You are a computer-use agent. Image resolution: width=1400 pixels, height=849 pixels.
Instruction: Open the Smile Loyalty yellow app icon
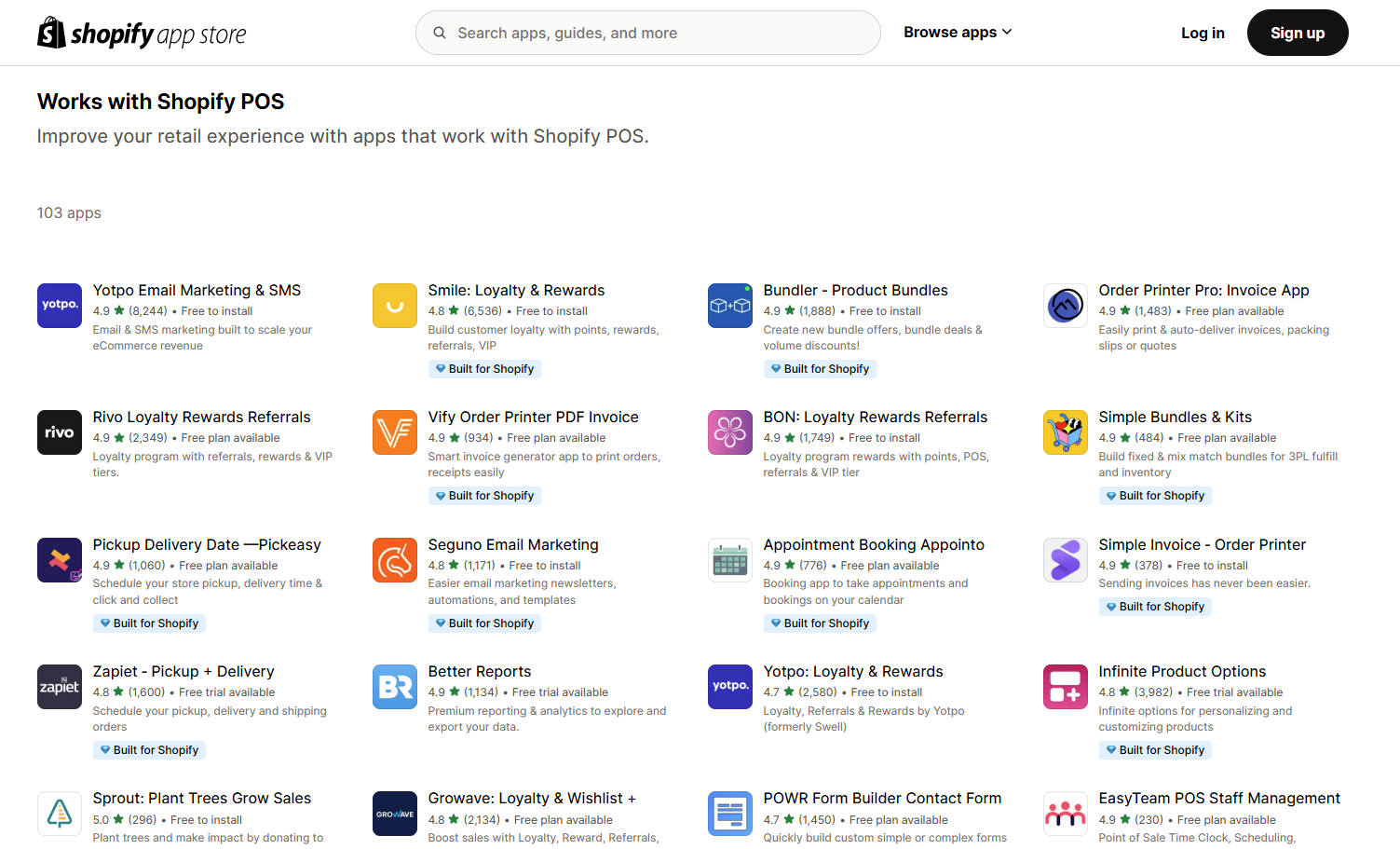click(x=395, y=306)
